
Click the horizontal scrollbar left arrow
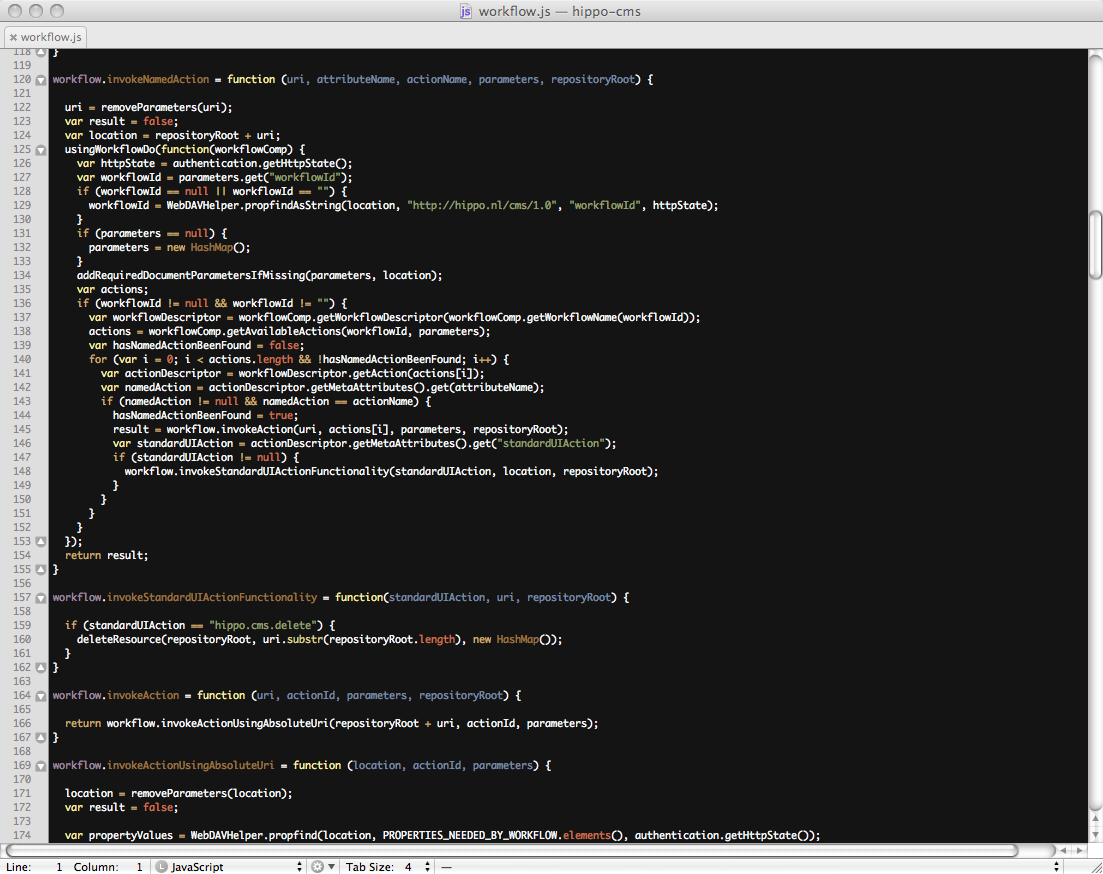pyautogui.click(x=1064, y=850)
